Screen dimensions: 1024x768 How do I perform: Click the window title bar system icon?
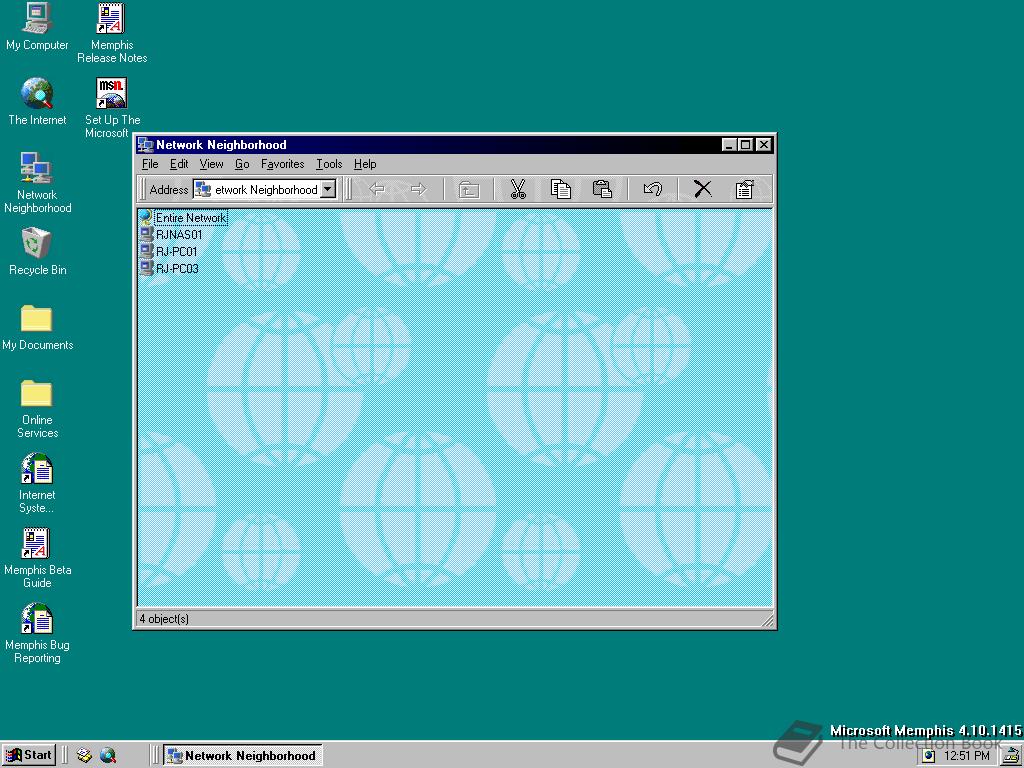pyautogui.click(x=146, y=145)
